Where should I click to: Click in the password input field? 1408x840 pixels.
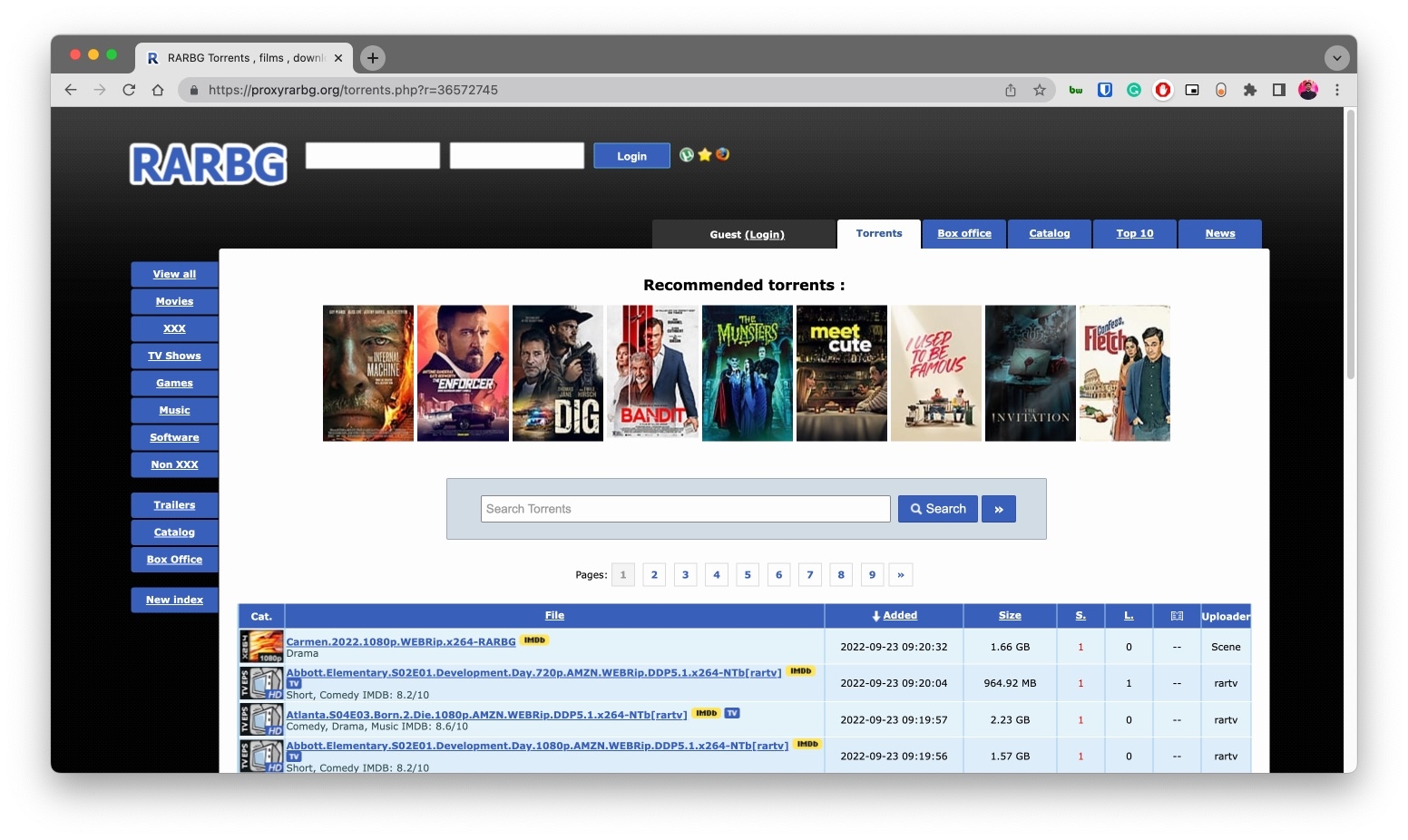(517, 155)
